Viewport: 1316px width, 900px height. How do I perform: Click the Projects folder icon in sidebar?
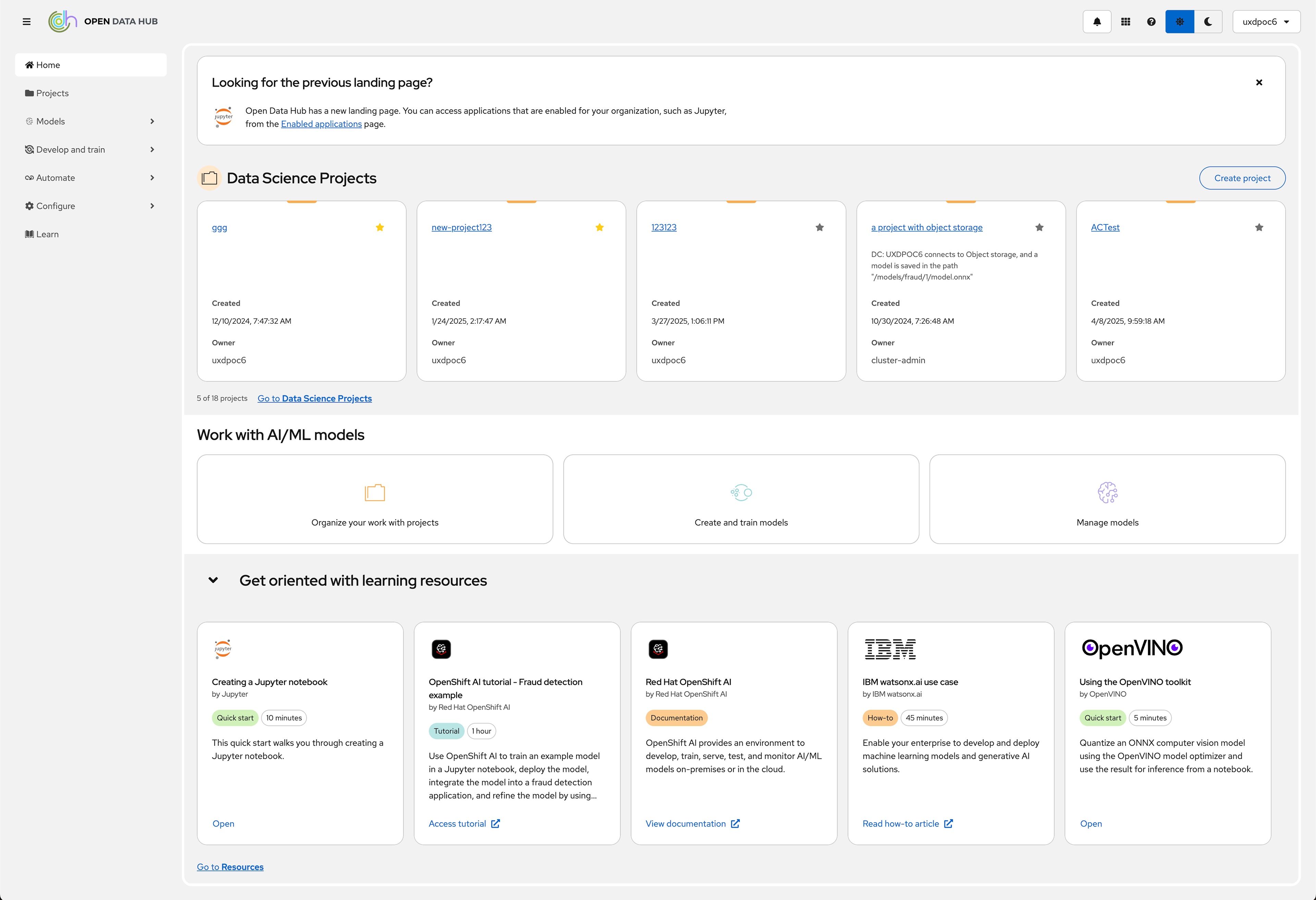point(29,94)
